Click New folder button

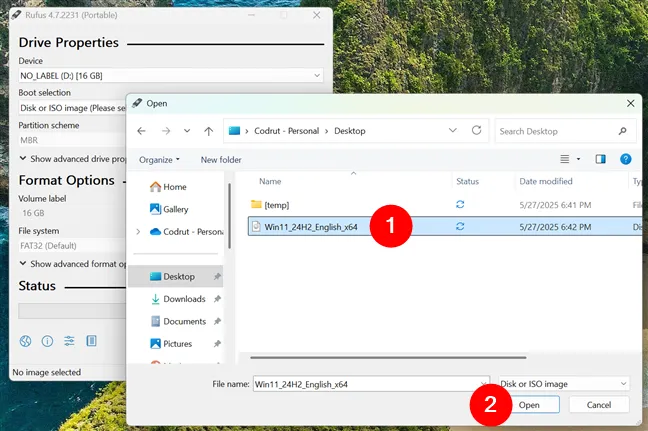click(x=221, y=160)
